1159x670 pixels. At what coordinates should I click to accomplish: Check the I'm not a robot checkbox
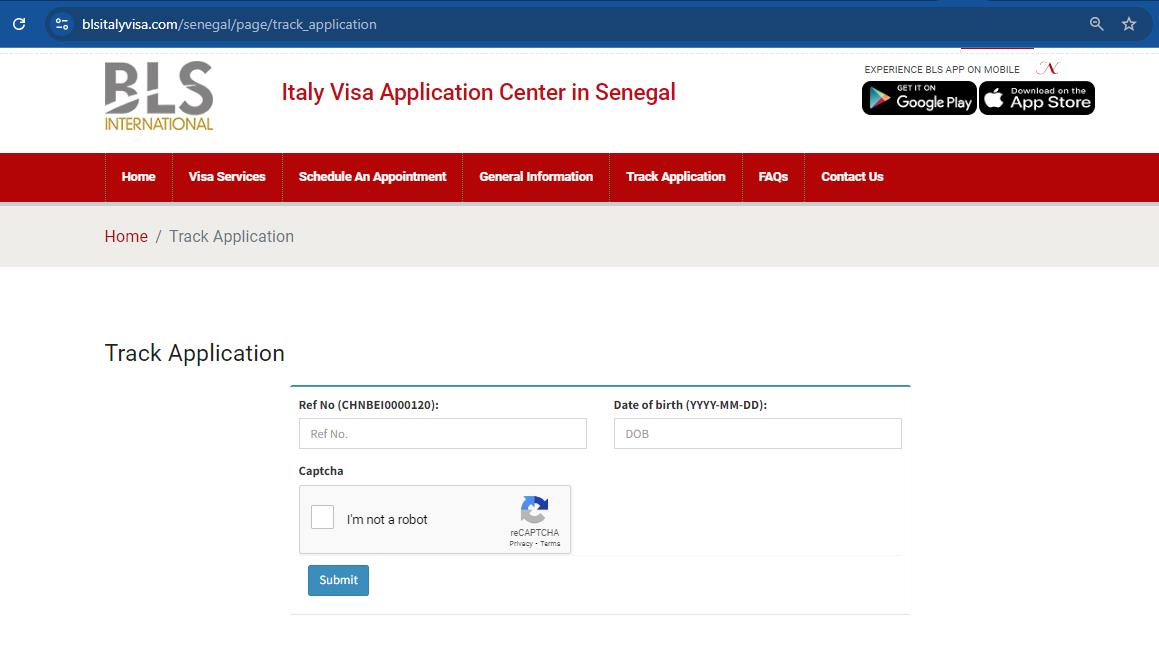(322, 516)
